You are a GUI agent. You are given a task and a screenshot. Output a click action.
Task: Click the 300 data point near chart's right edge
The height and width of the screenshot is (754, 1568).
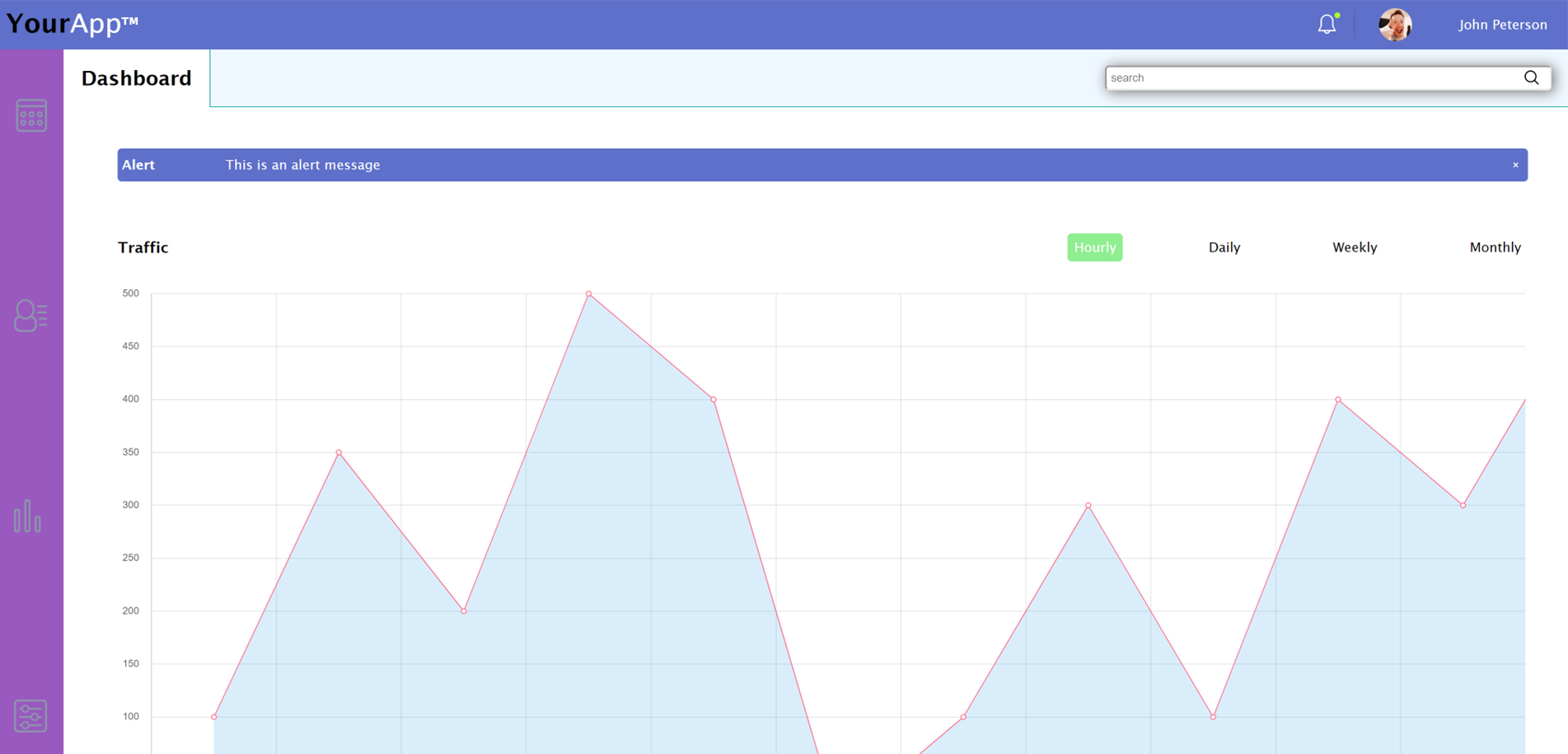[x=1463, y=505]
